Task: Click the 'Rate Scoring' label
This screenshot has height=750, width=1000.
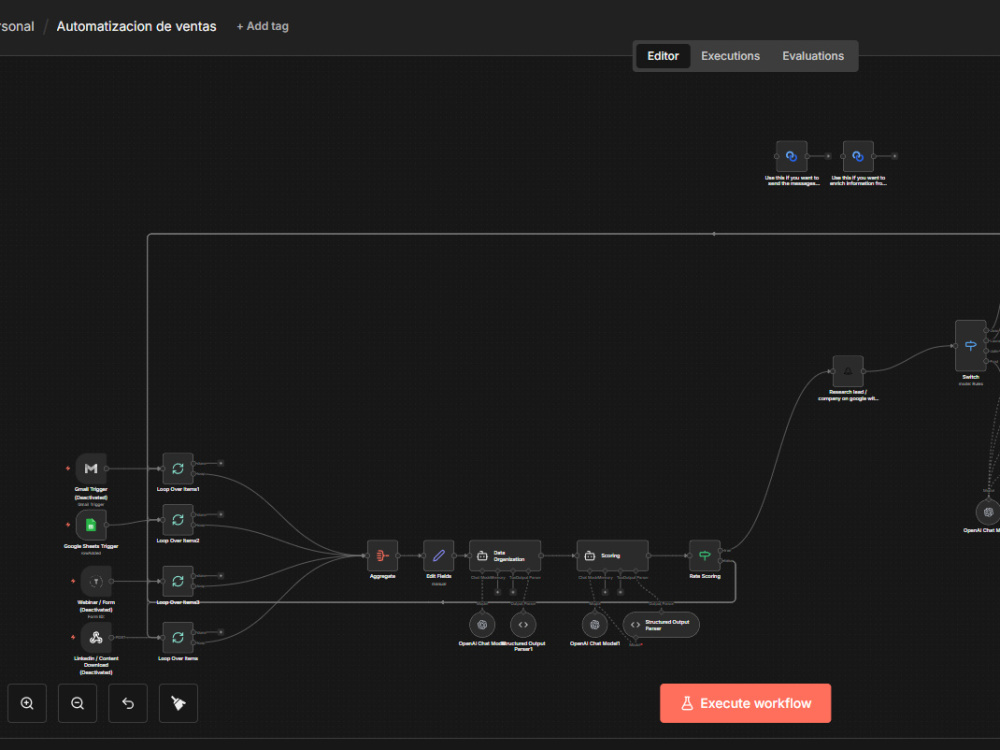Action: [x=705, y=576]
